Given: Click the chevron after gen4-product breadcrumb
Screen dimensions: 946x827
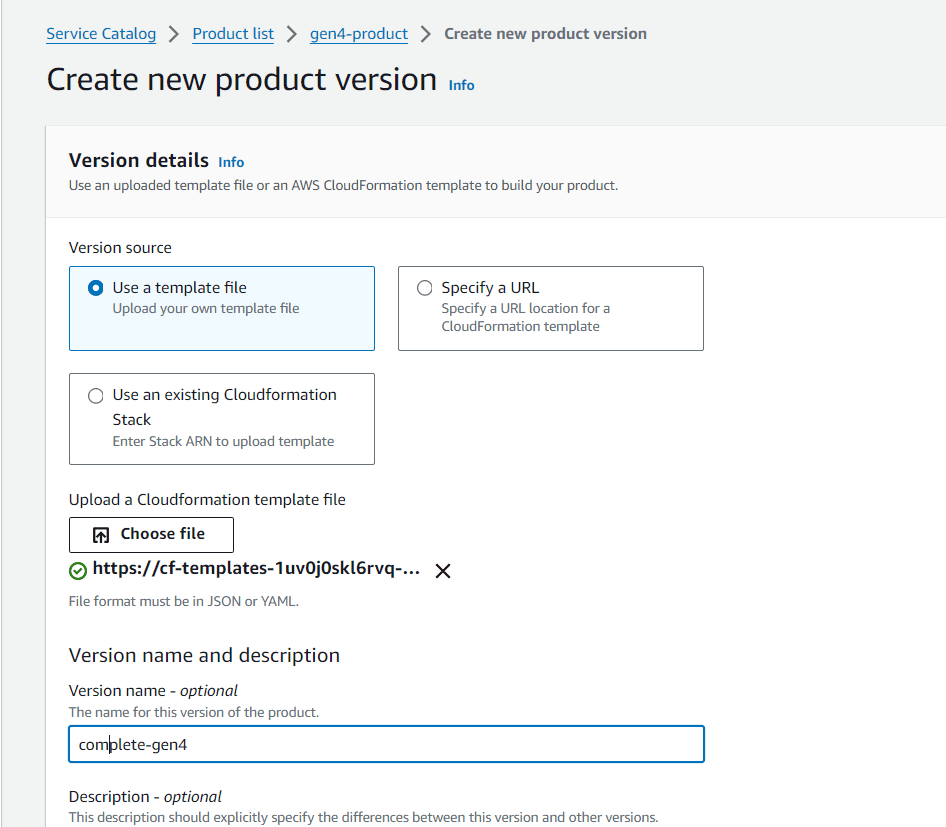Looking at the screenshot, I should coord(426,34).
